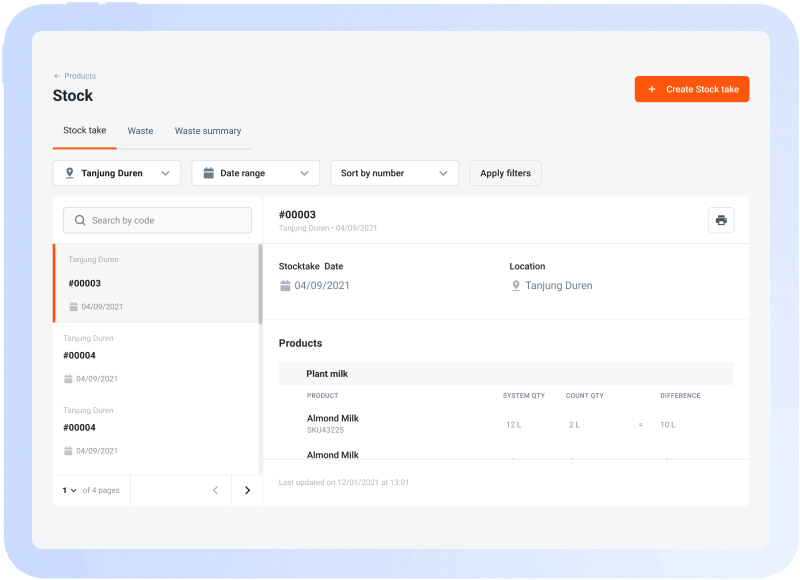
Task: Switch to the Waste tab
Action: pyautogui.click(x=140, y=130)
